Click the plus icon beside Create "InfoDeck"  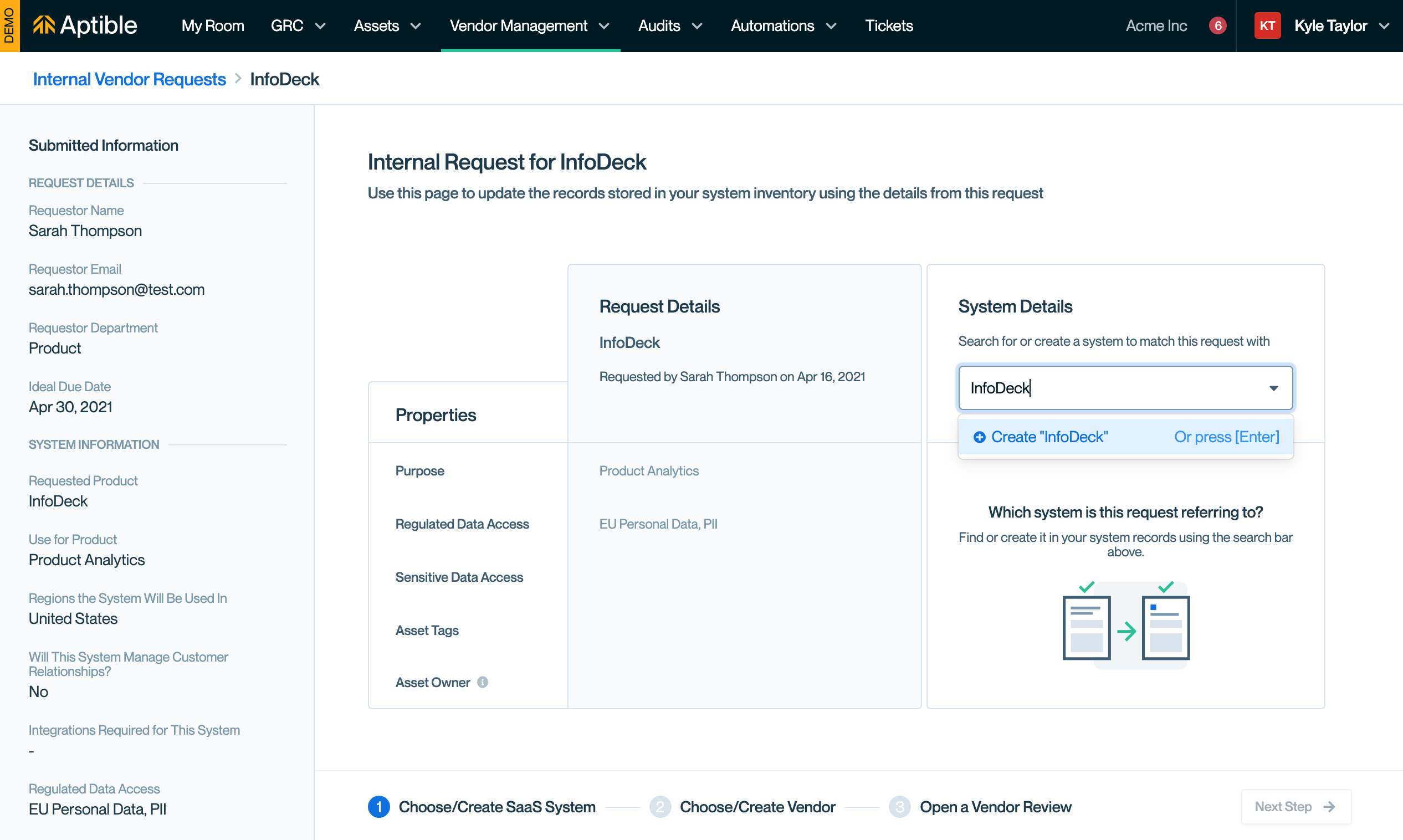tap(979, 437)
